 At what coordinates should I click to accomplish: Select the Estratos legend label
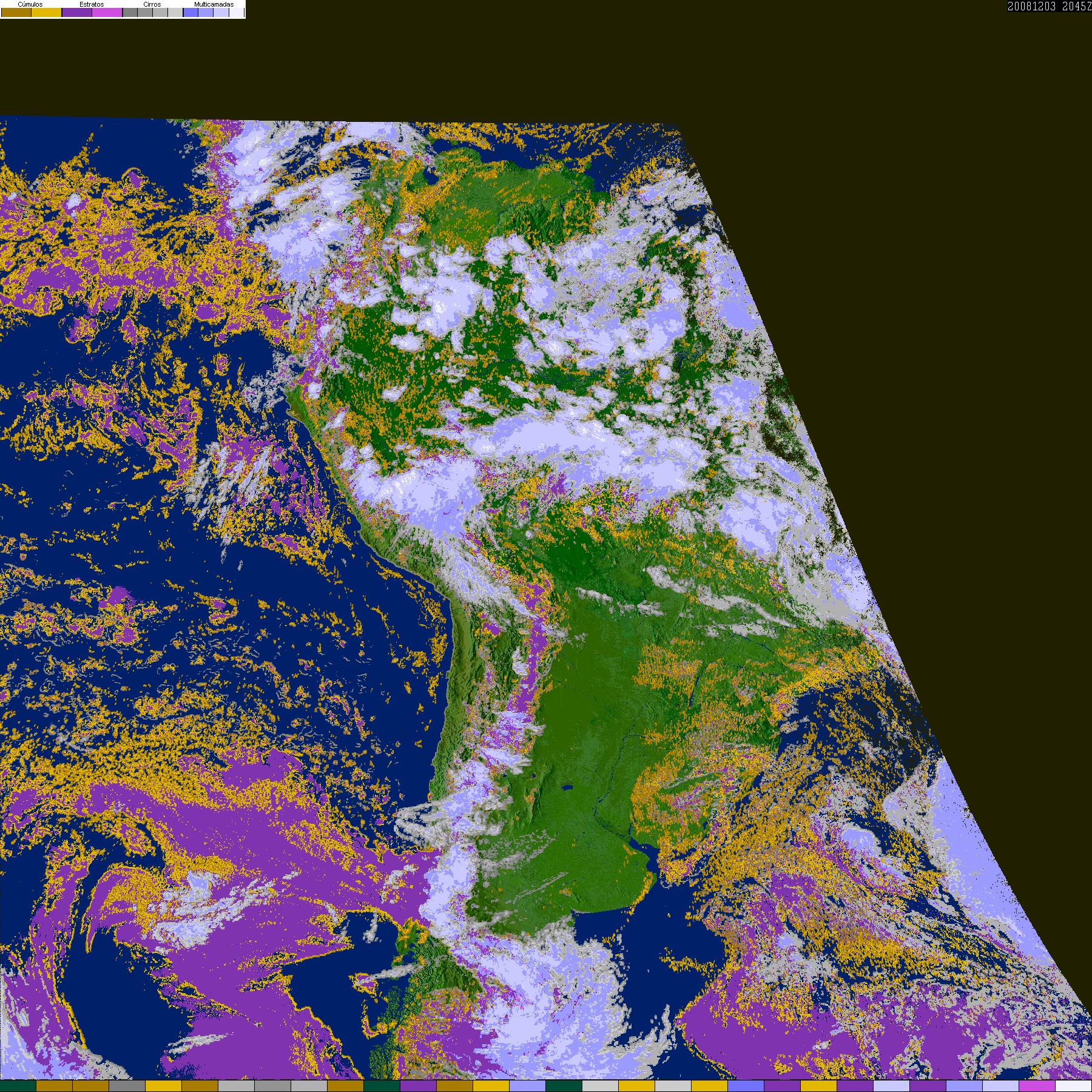92,4
